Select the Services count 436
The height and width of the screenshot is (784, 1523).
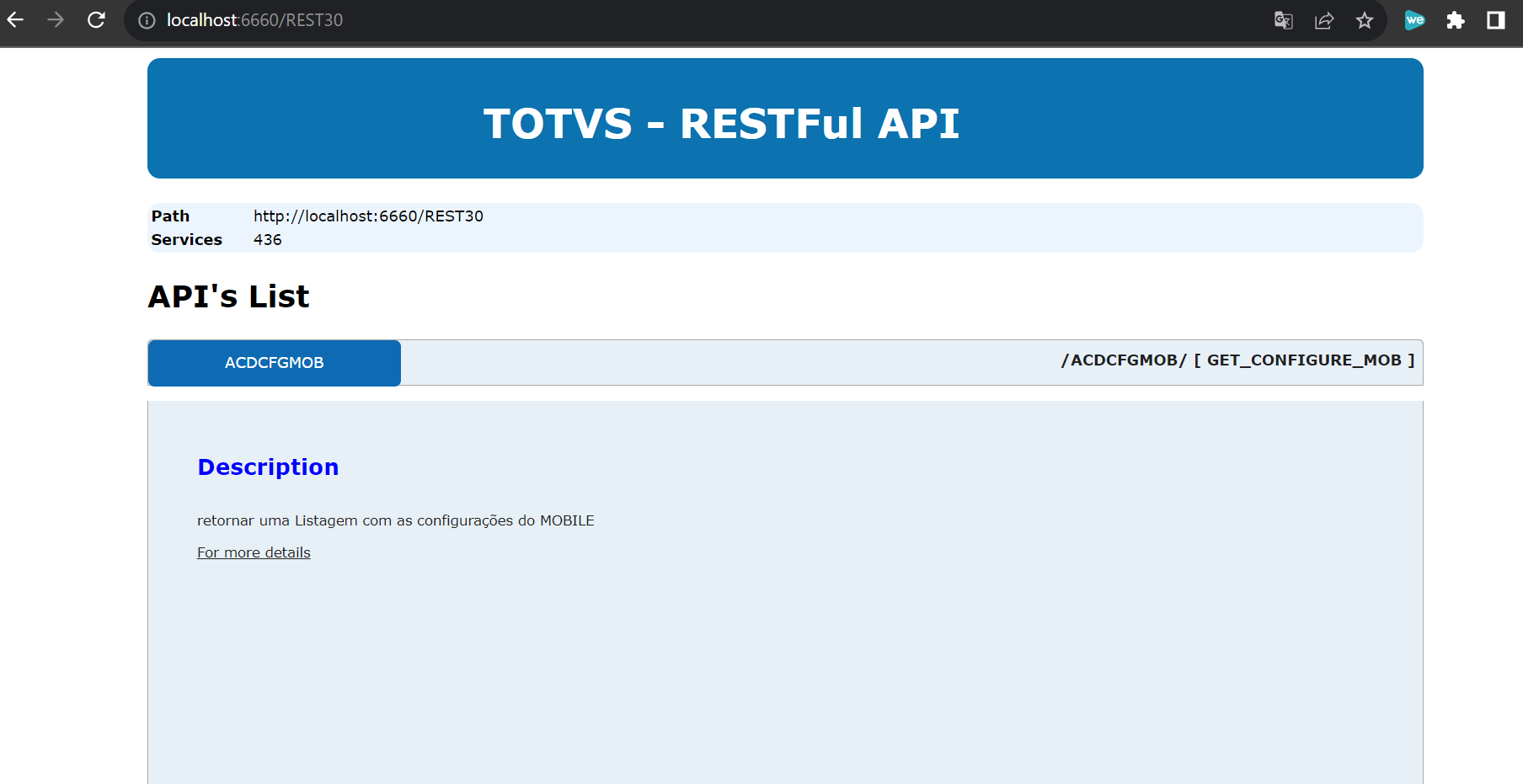[268, 240]
